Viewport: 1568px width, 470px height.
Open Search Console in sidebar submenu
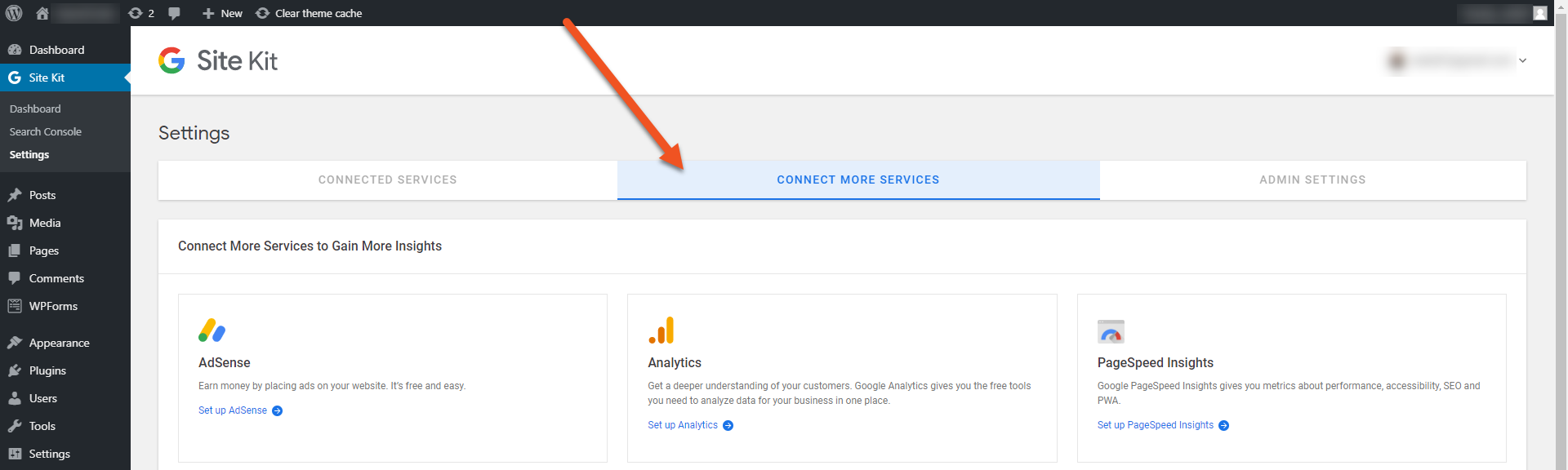pos(46,131)
